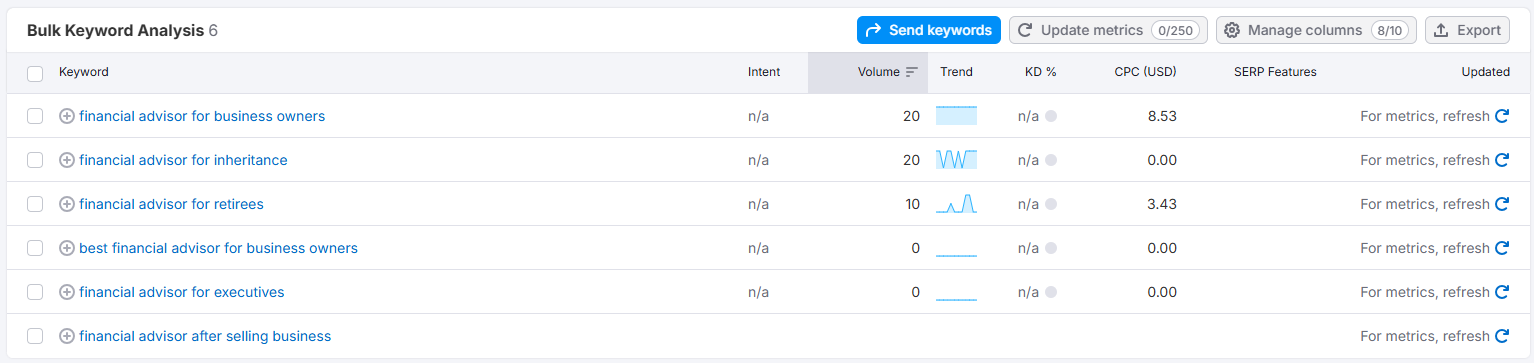The image size is (1534, 363).
Task: Click volume value 10 in retirees row
Action: point(912,204)
